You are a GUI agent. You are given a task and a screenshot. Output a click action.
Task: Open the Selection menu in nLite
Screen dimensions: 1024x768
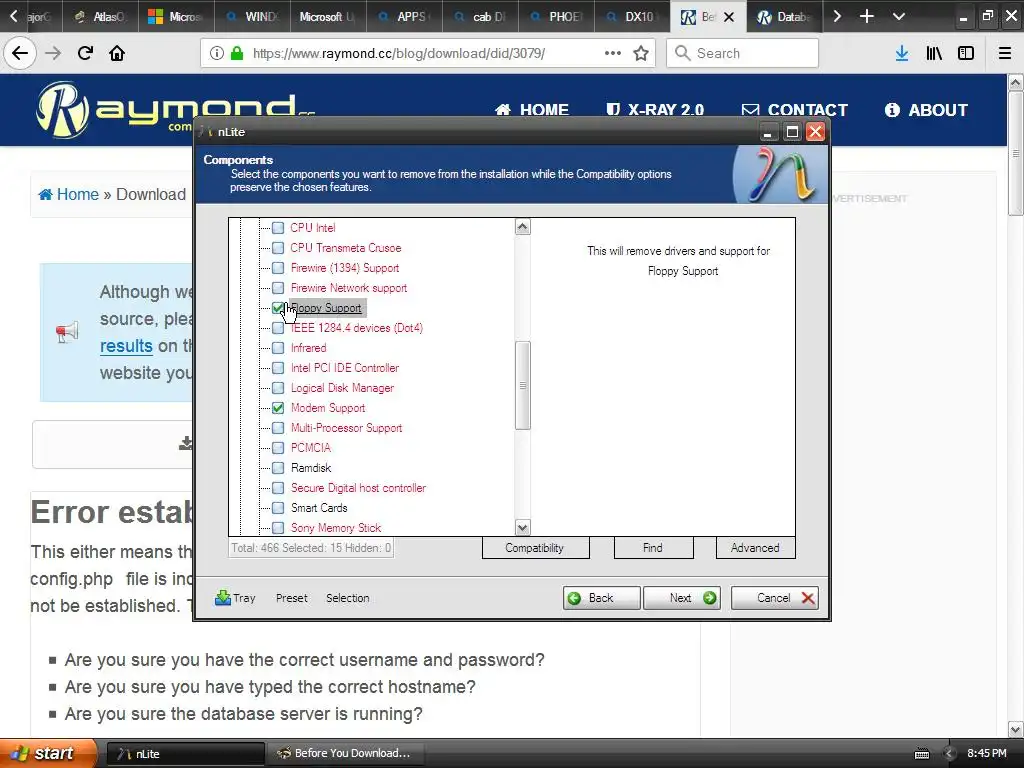coord(347,598)
